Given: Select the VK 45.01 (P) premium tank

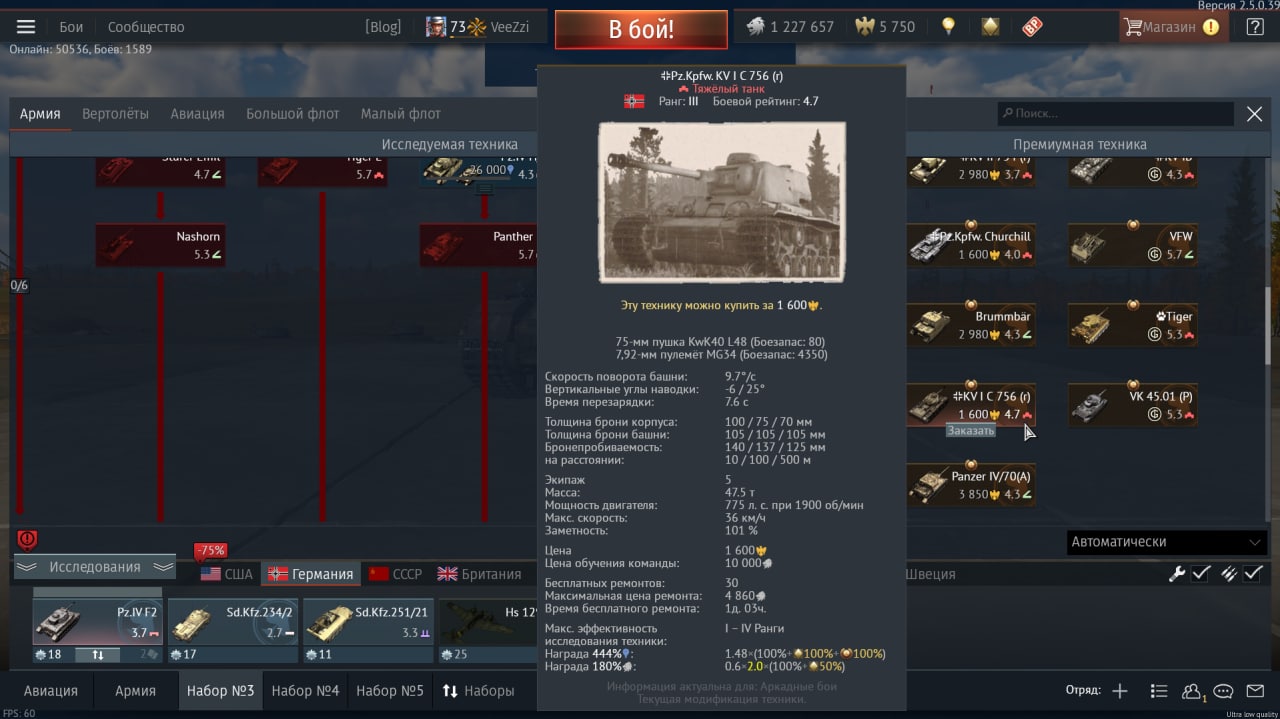Looking at the screenshot, I should tap(1132, 404).
